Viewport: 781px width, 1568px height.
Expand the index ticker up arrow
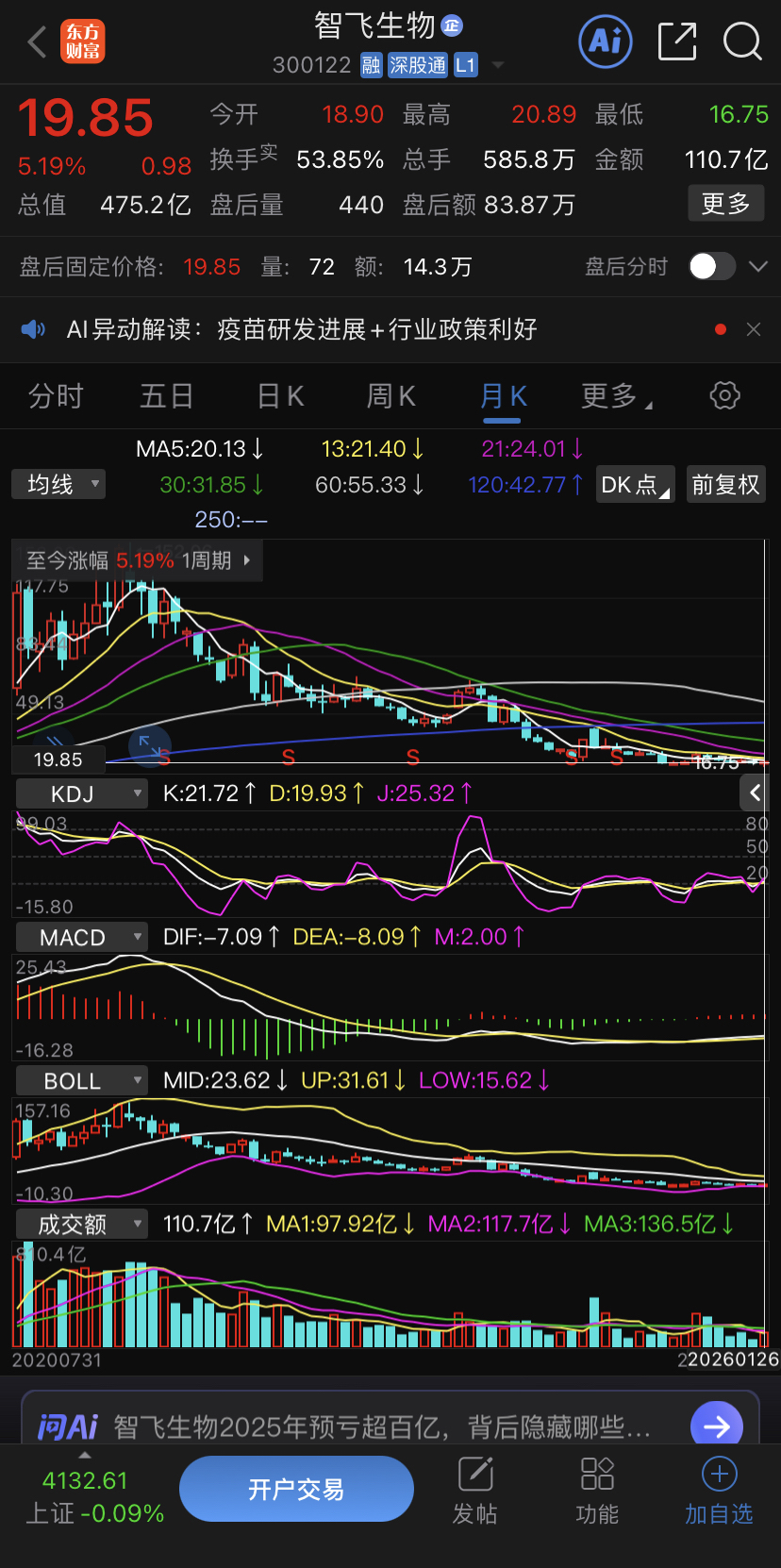click(x=85, y=1455)
